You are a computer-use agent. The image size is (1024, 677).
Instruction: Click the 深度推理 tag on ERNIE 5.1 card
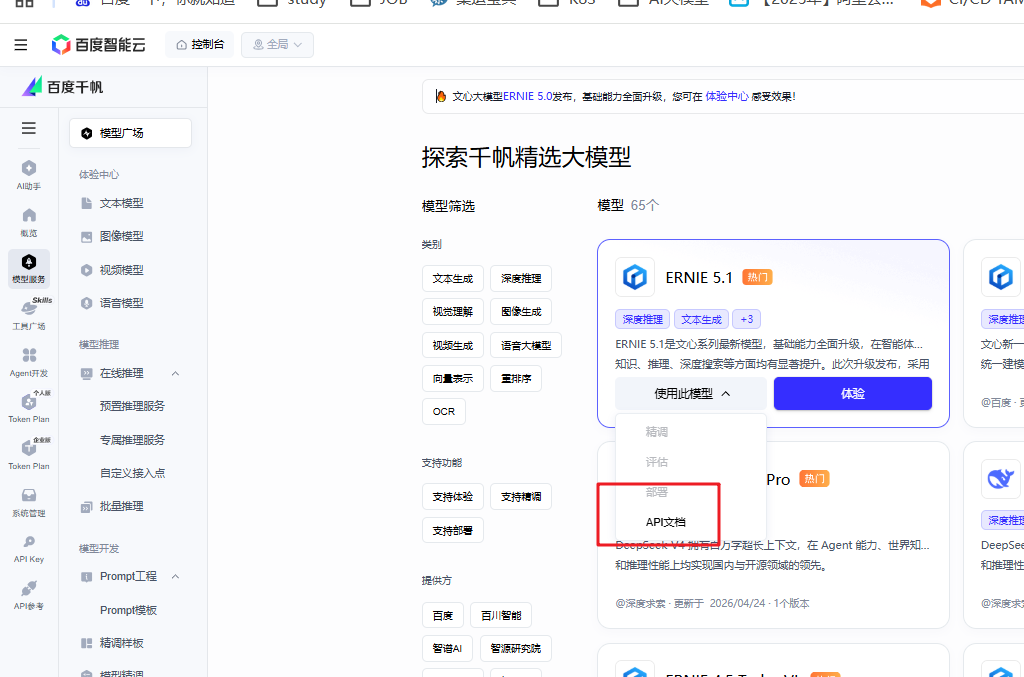643,319
